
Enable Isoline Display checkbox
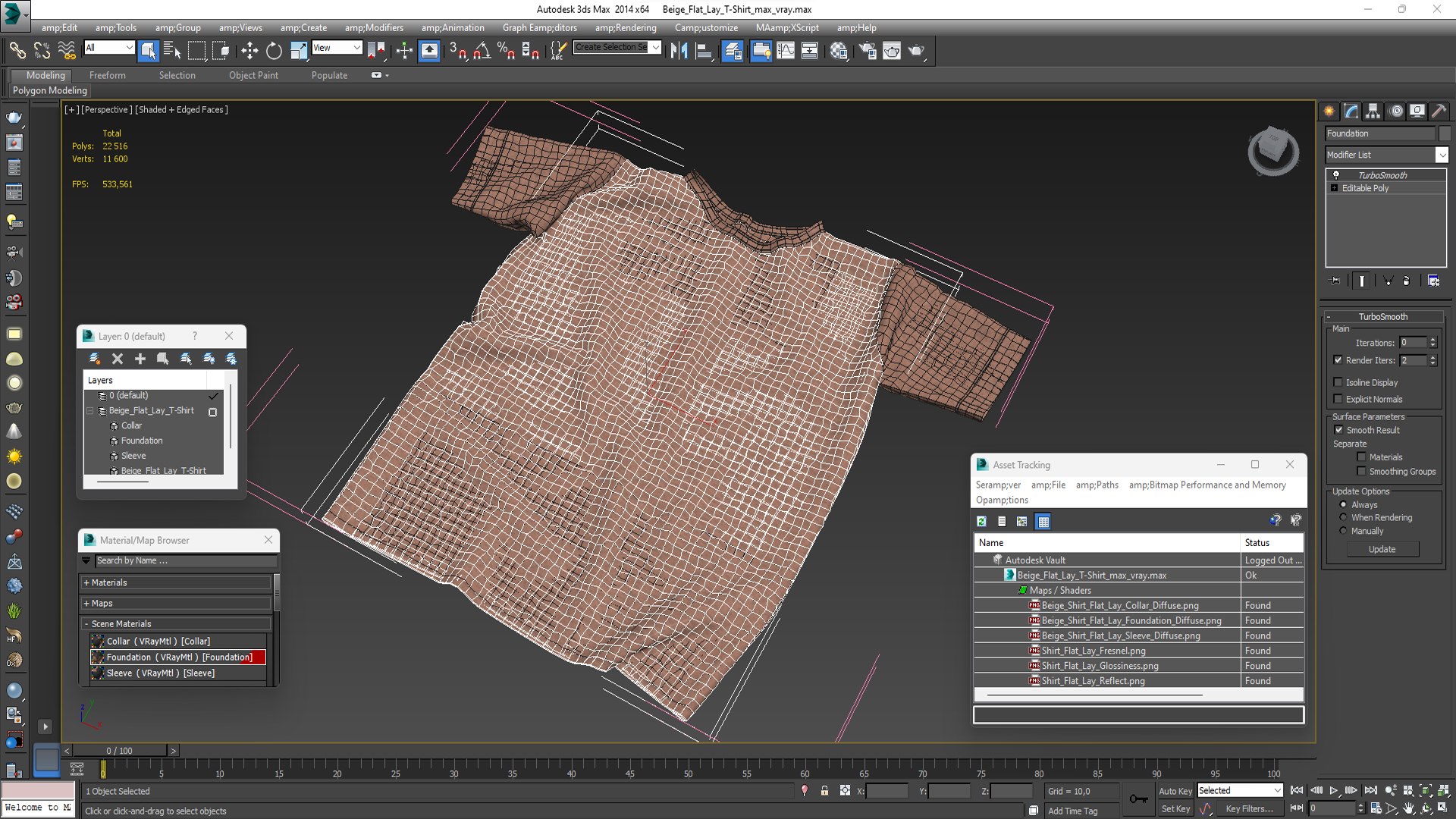tap(1338, 382)
